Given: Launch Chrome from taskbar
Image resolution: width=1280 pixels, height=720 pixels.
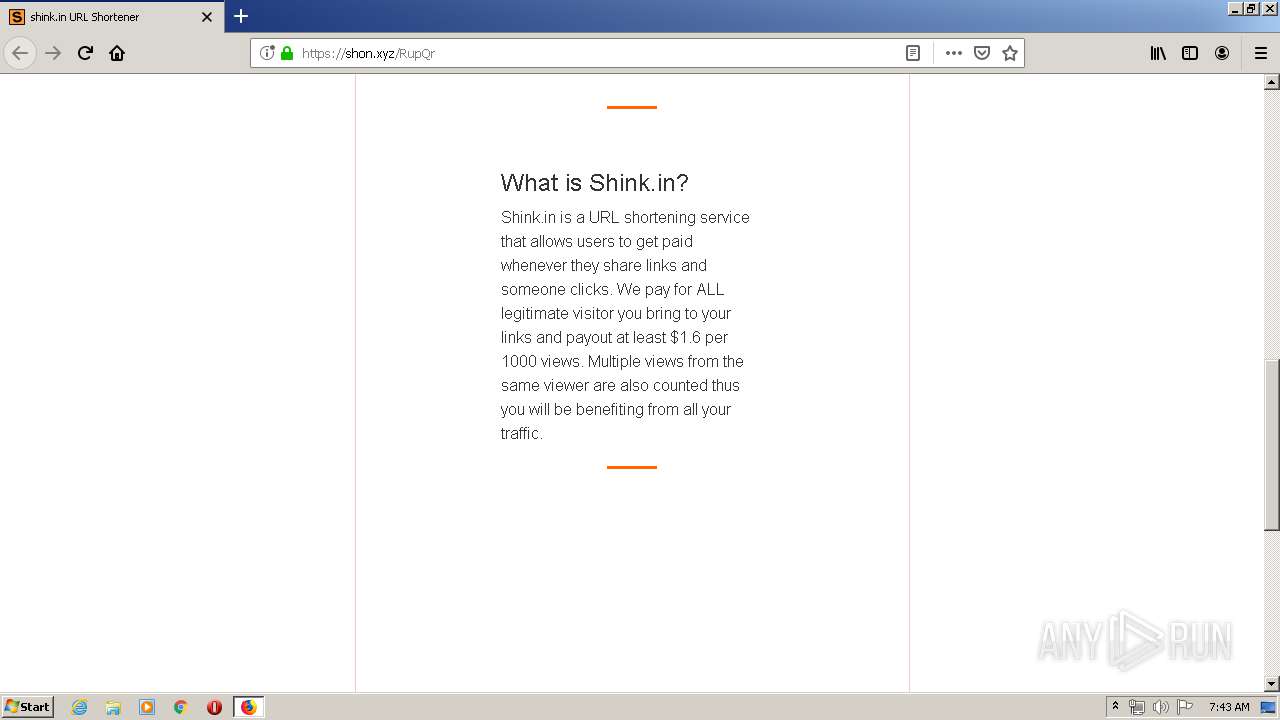Looking at the screenshot, I should (181, 707).
